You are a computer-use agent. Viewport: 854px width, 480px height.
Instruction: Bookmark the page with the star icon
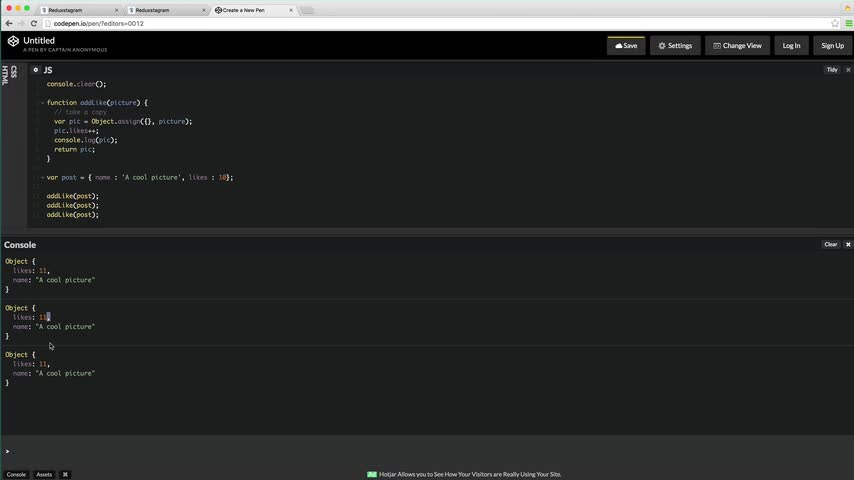(835, 23)
